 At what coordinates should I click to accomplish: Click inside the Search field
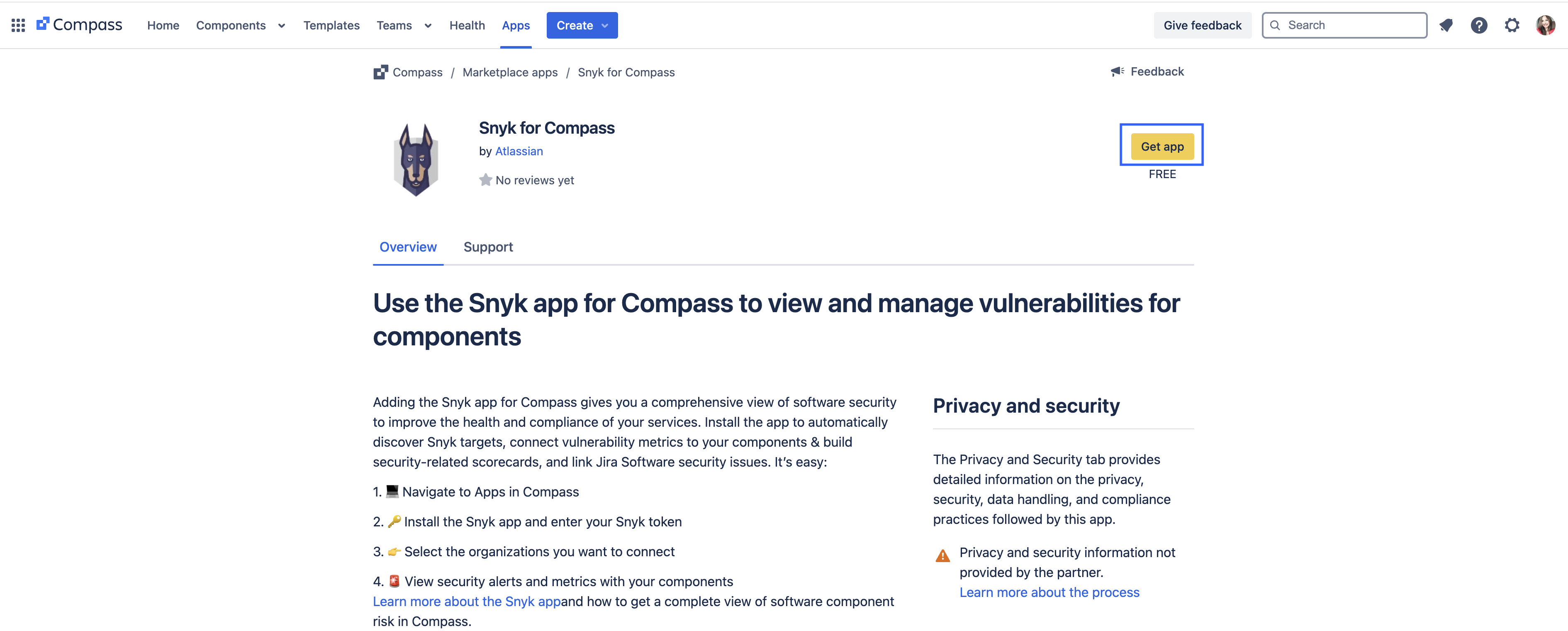[x=1339, y=25]
